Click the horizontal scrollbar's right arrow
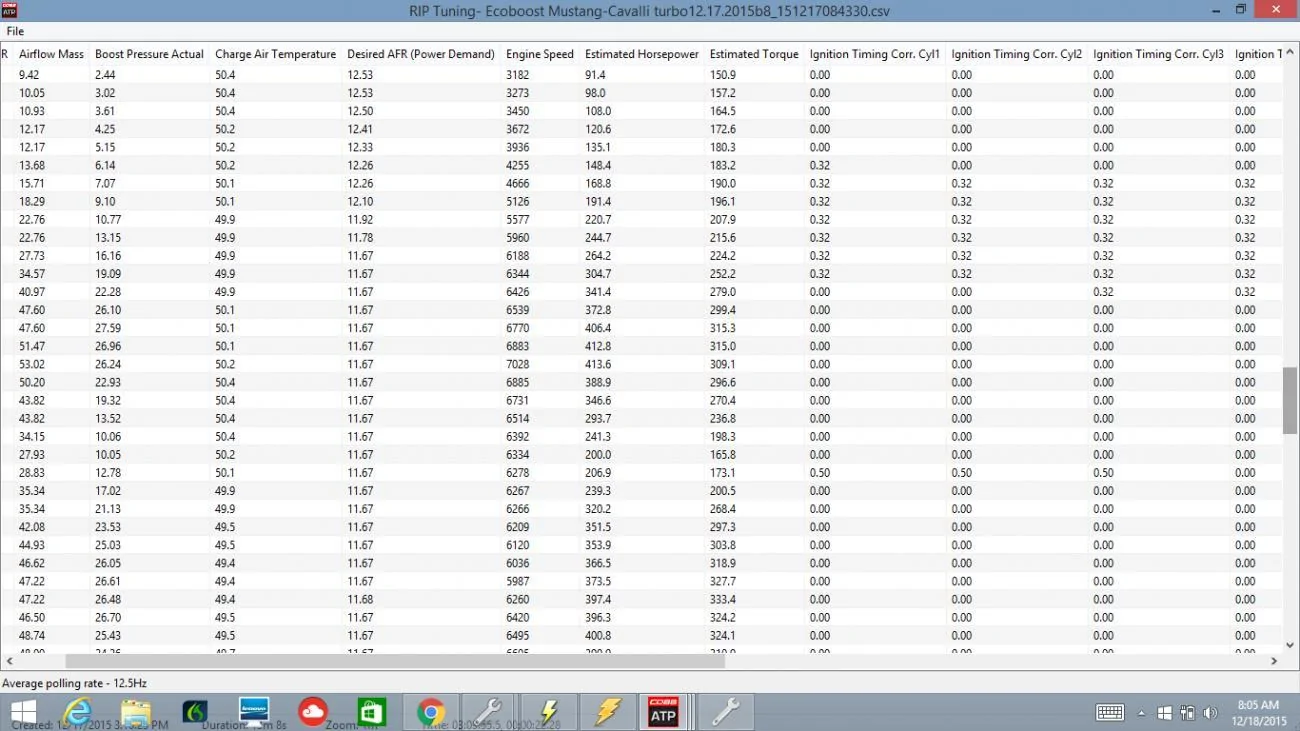Viewport: 1300px width, 731px height. click(x=1274, y=661)
